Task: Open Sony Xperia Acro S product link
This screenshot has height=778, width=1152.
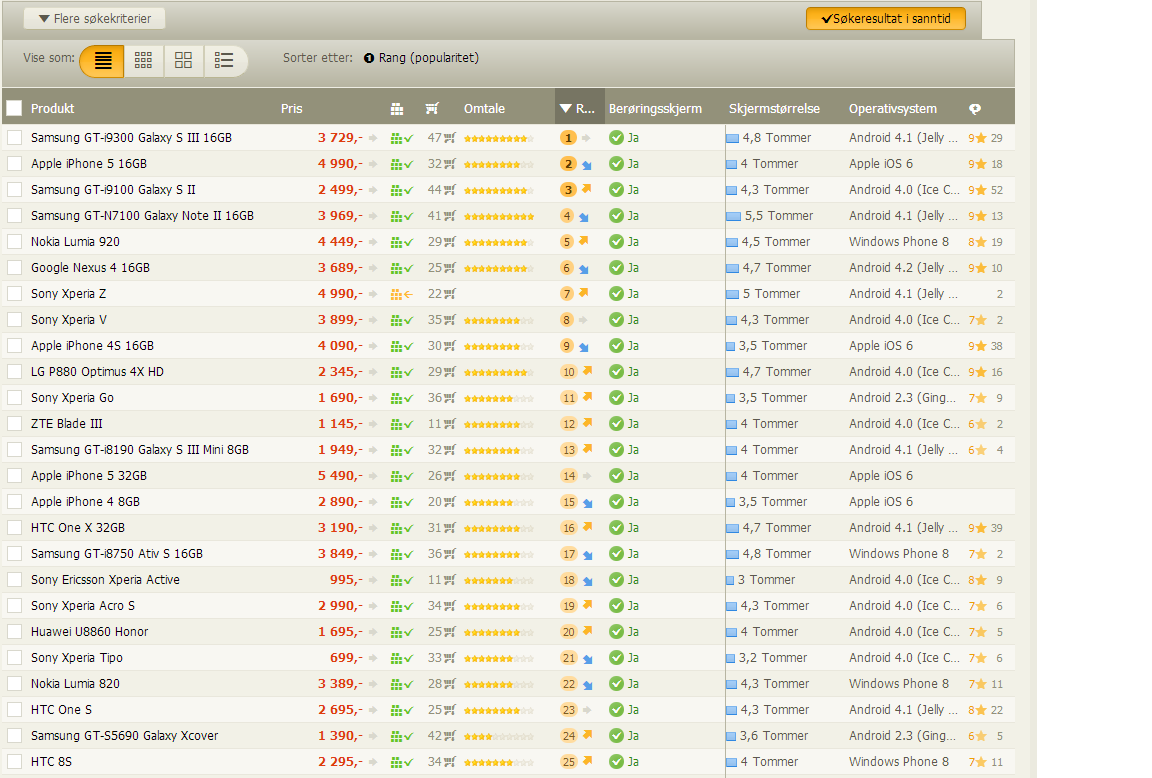Action: point(82,606)
